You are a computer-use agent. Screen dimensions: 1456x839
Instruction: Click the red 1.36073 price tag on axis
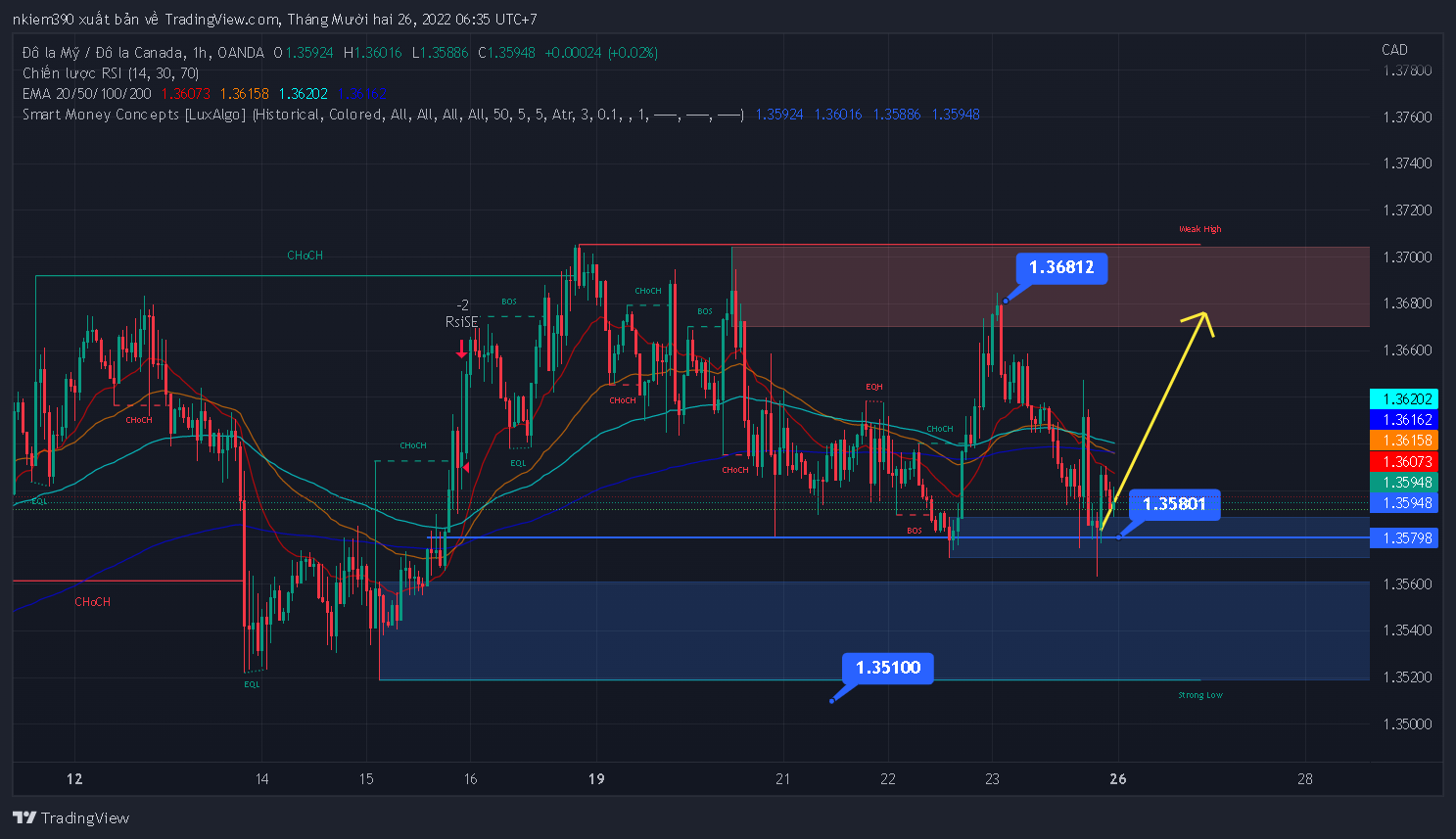(x=1404, y=461)
